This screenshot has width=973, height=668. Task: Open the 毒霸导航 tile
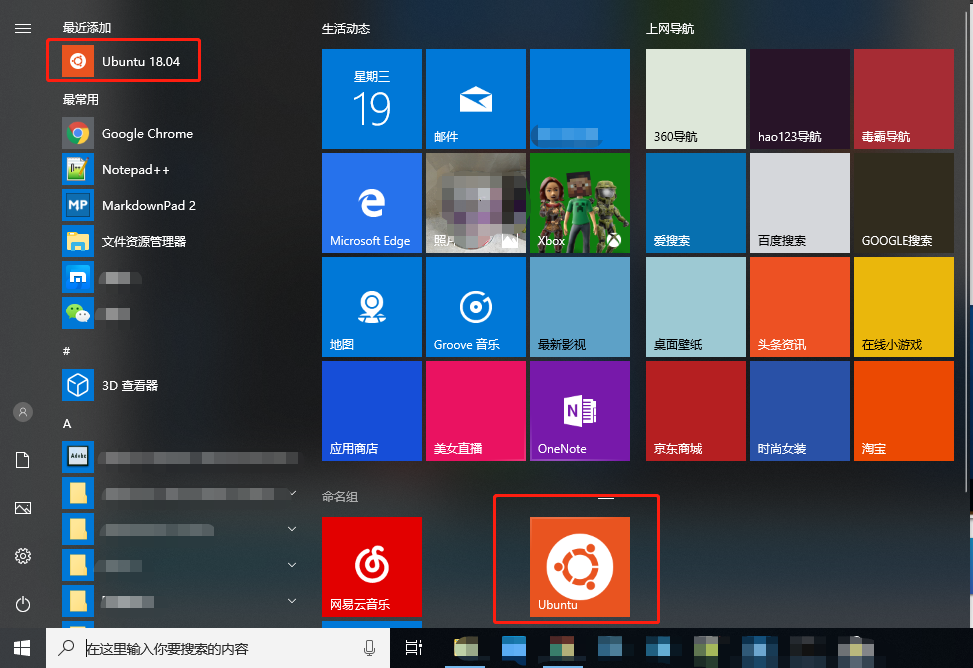pos(904,99)
